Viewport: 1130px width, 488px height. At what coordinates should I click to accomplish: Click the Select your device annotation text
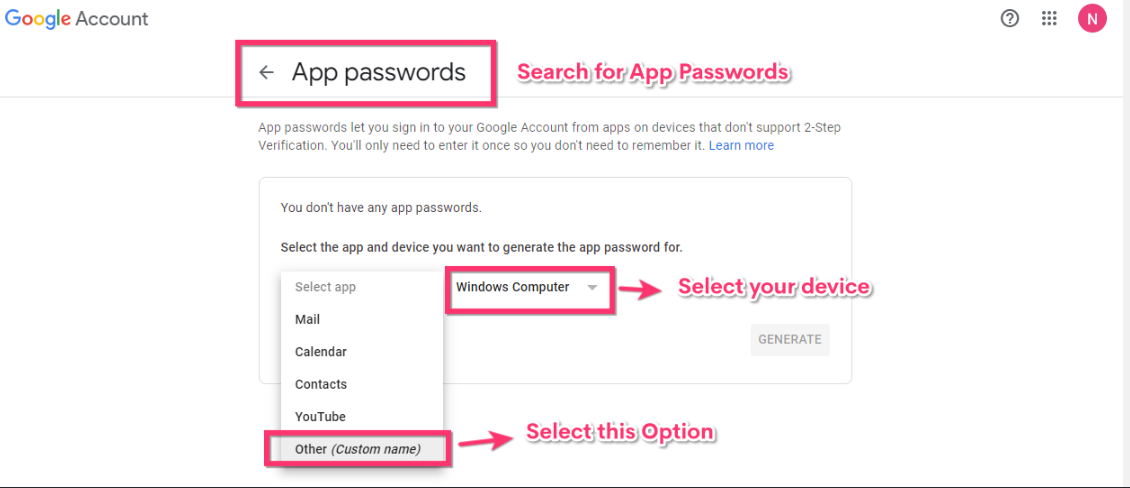click(774, 288)
